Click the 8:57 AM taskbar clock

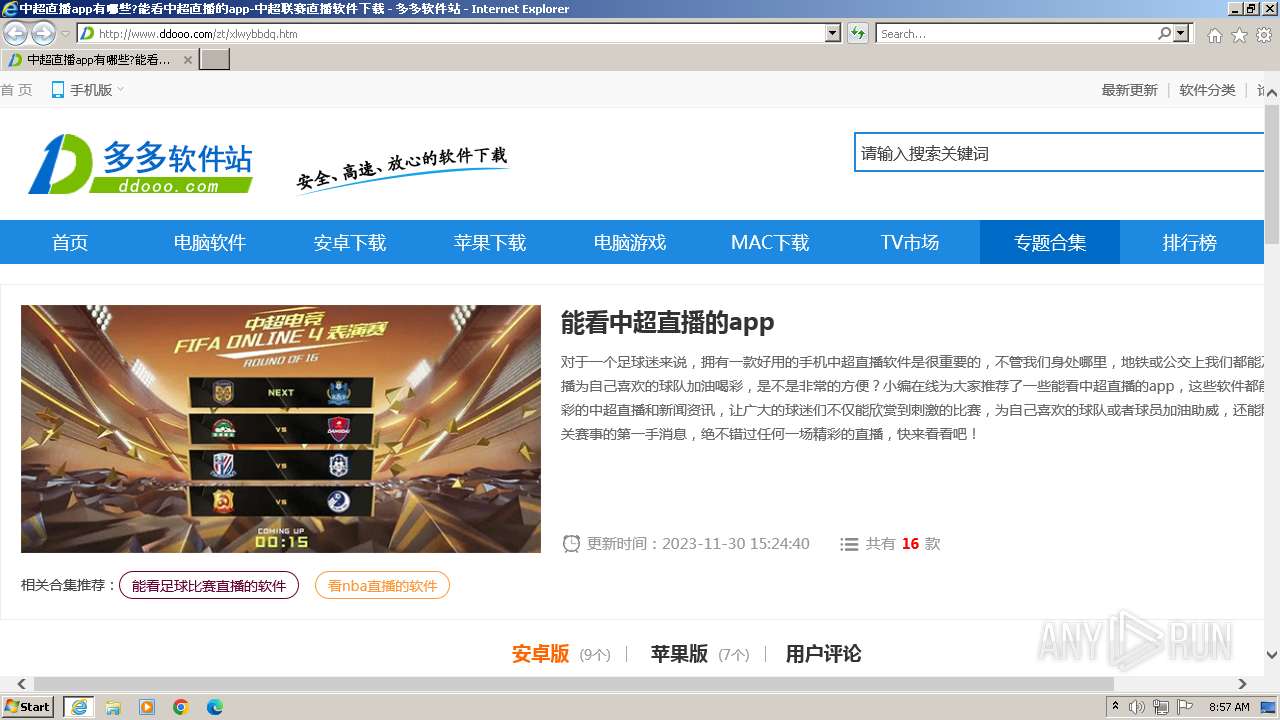click(1229, 707)
